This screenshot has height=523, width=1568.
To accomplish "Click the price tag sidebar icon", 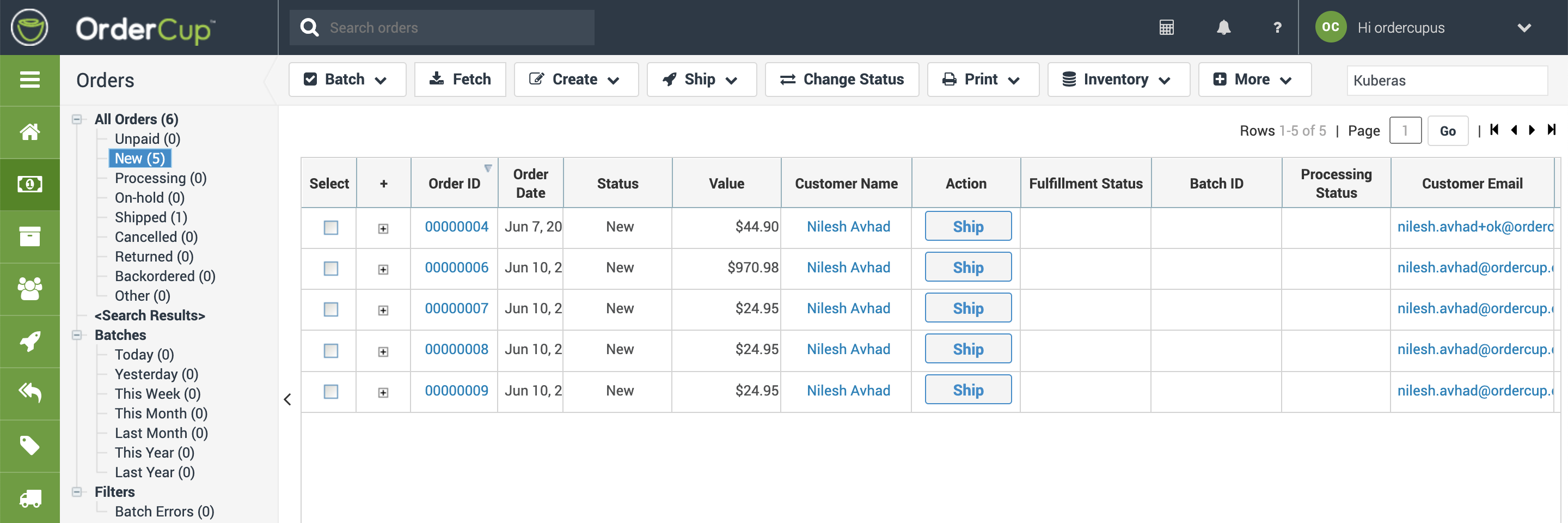I will [30, 445].
